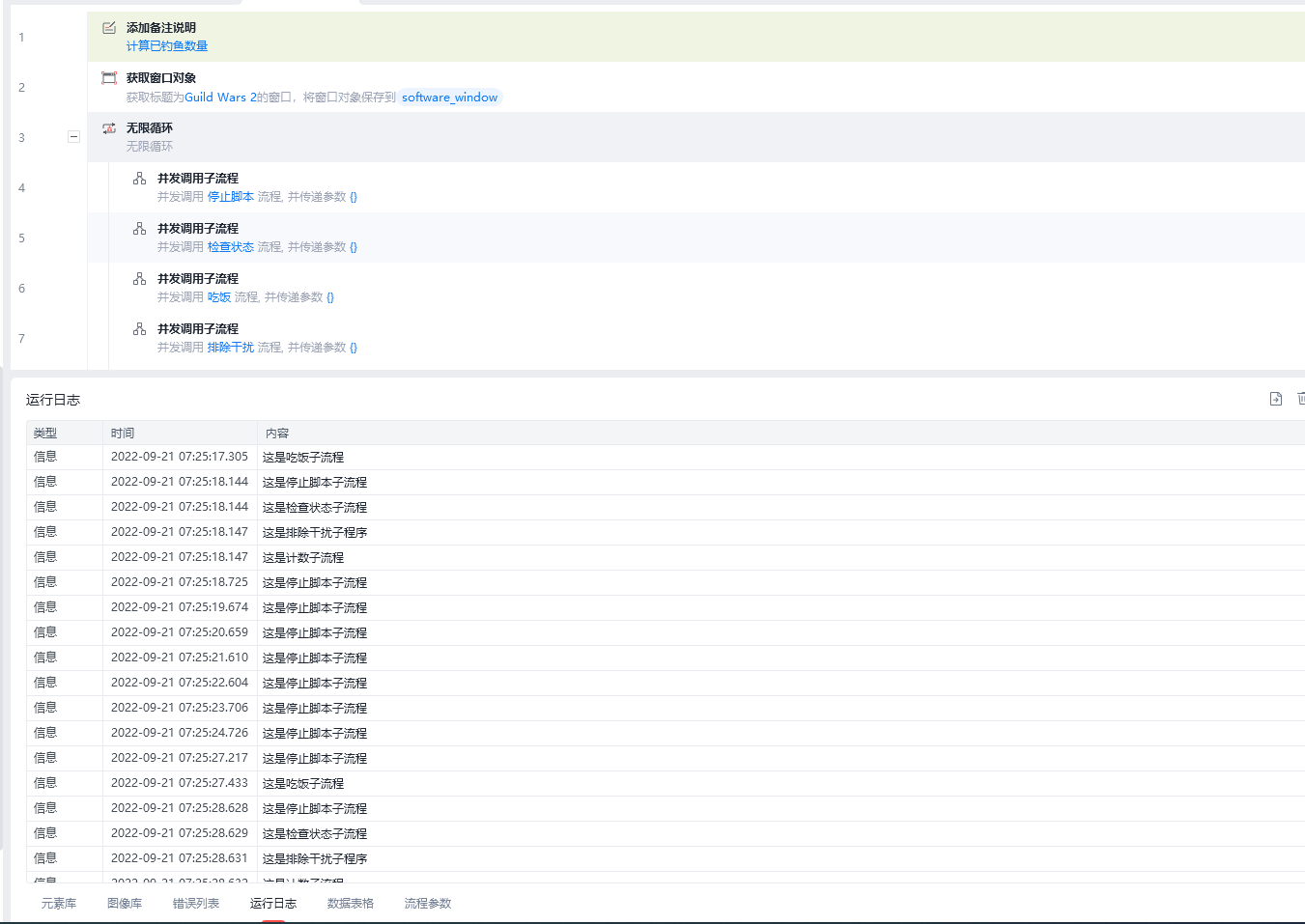Open the 元素库 tab
This screenshot has width=1305, height=924.
(x=59, y=904)
